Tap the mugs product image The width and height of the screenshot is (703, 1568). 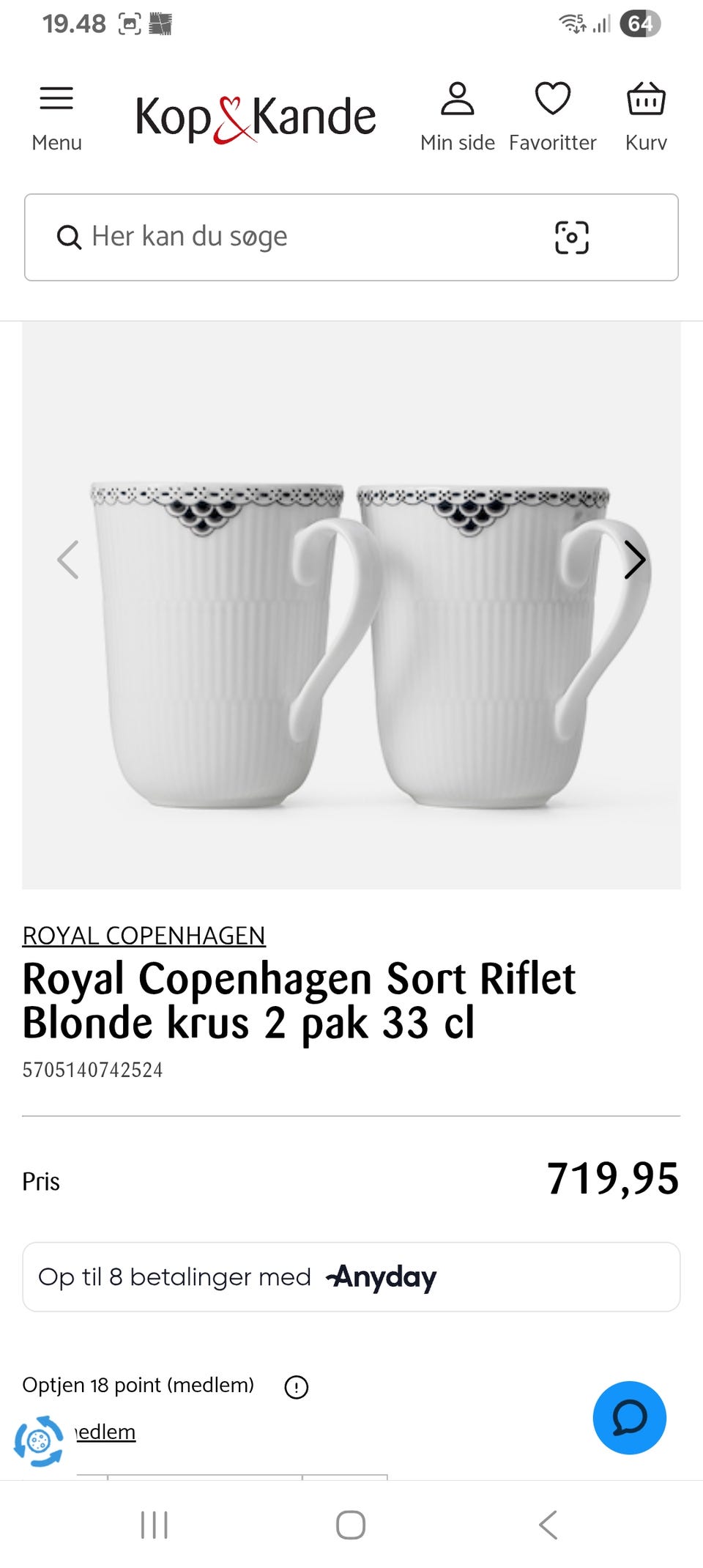[351, 605]
